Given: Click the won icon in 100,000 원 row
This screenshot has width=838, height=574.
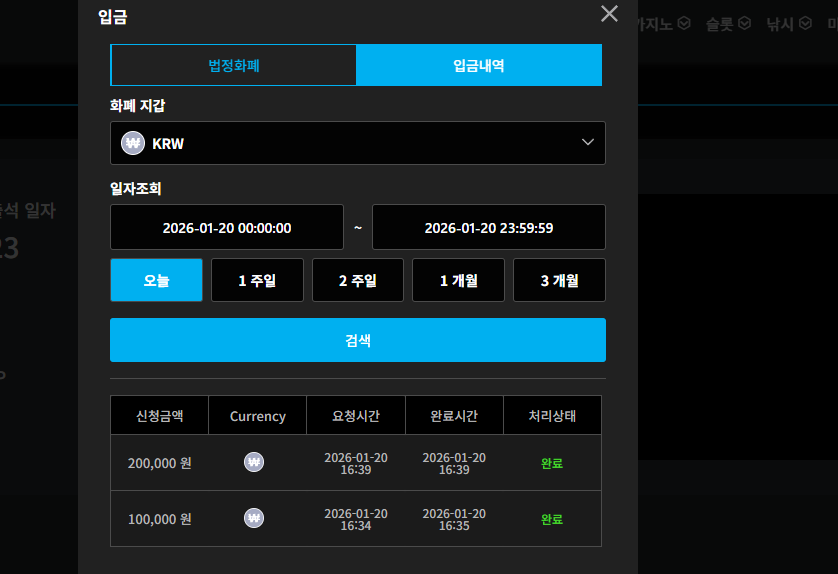Looking at the screenshot, I should point(254,518).
